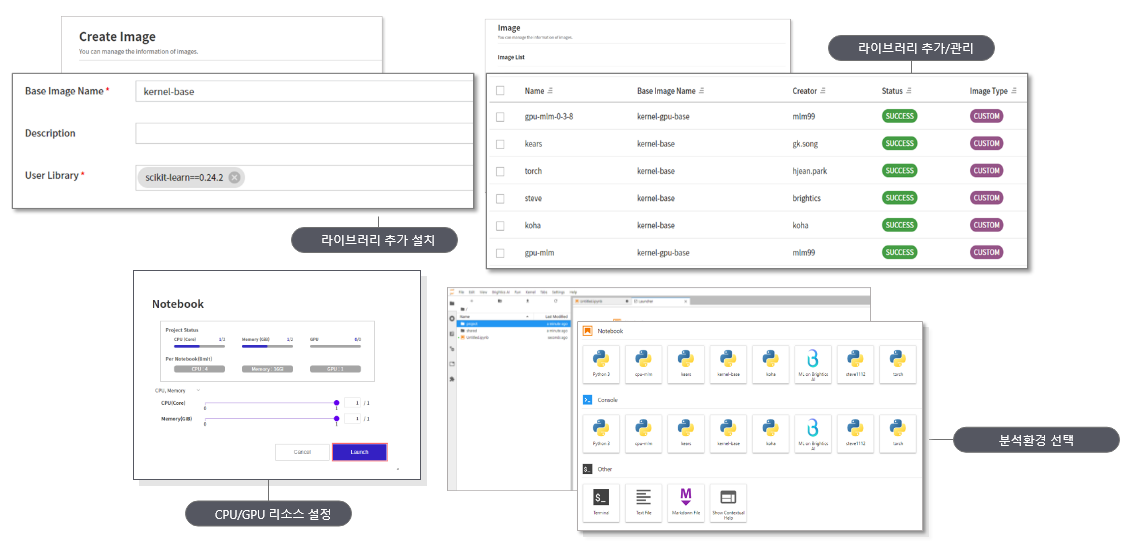Click the CPU(Core) slider handle
Image resolution: width=1122 pixels, height=545 pixels.
337,404
